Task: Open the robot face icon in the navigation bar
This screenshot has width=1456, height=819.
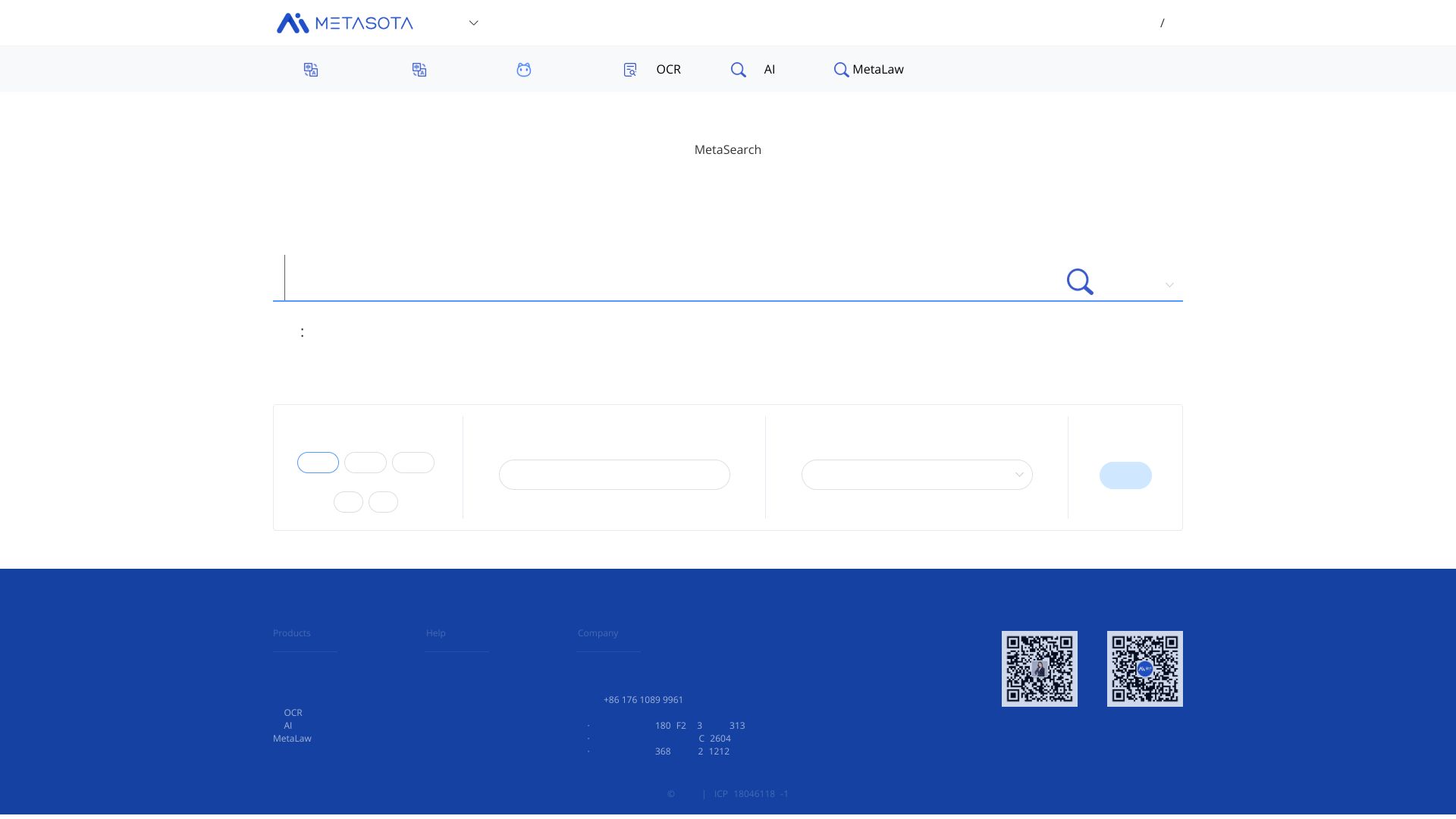Action: tap(524, 70)
